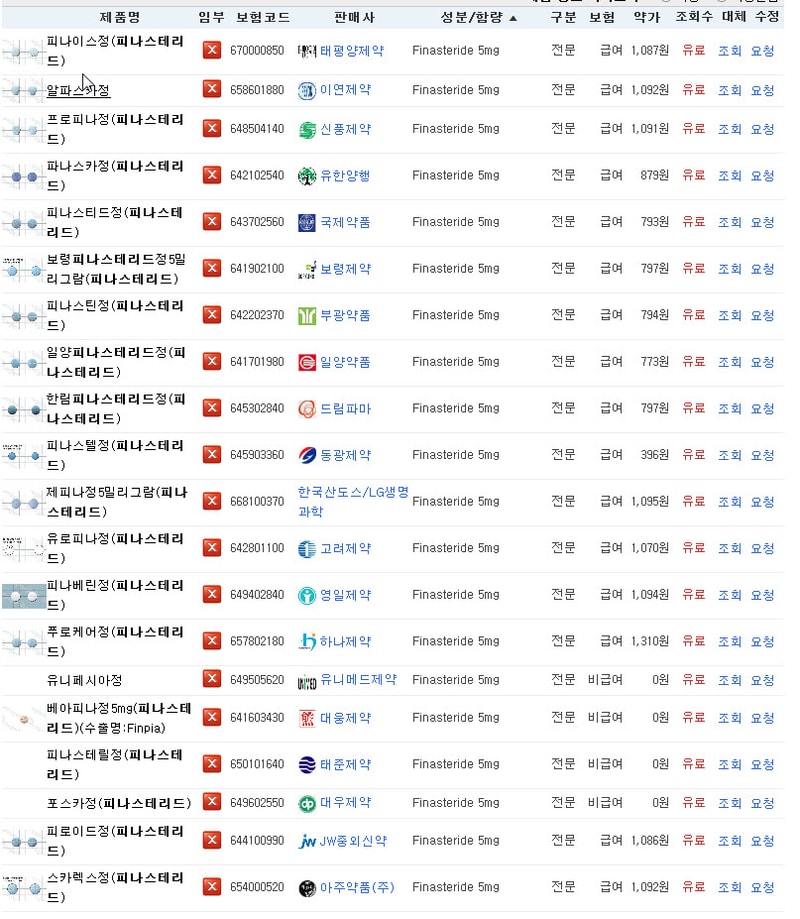Viewport: 800px width, 919px height.
Task: Select insurance code 654000520
Action: 257,887
